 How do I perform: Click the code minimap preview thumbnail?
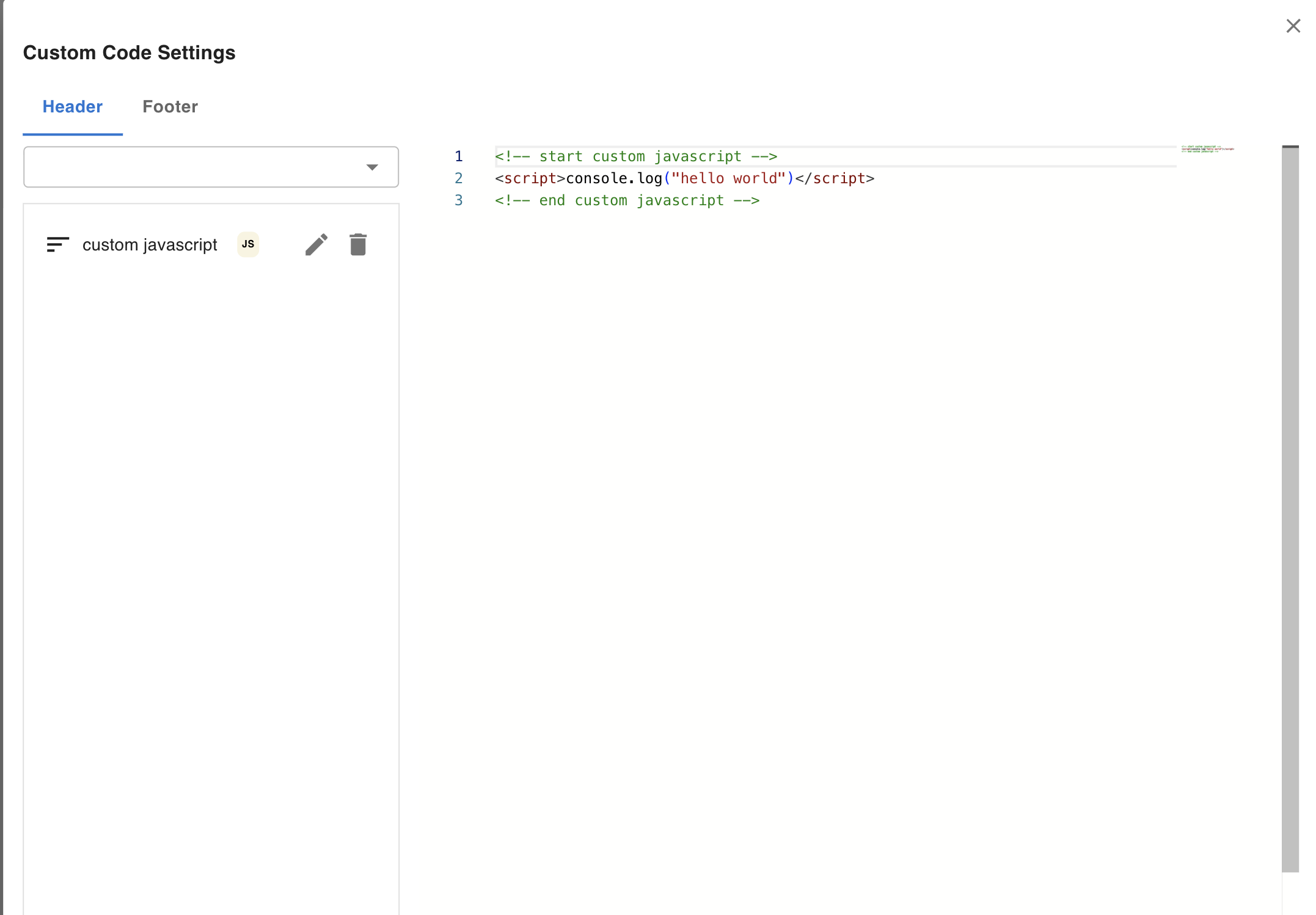(1207, 149)
